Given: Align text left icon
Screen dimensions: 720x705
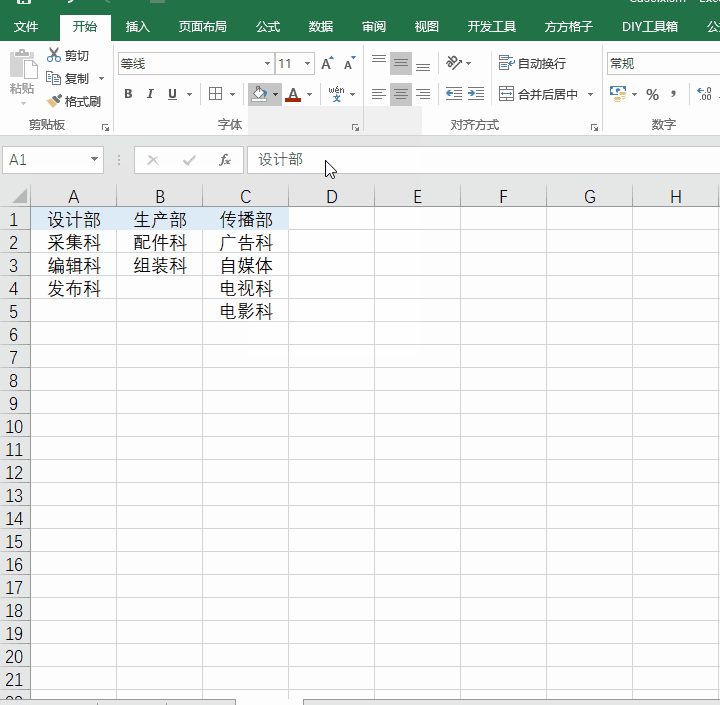Looking at the screenshot, I should [379, 94].
